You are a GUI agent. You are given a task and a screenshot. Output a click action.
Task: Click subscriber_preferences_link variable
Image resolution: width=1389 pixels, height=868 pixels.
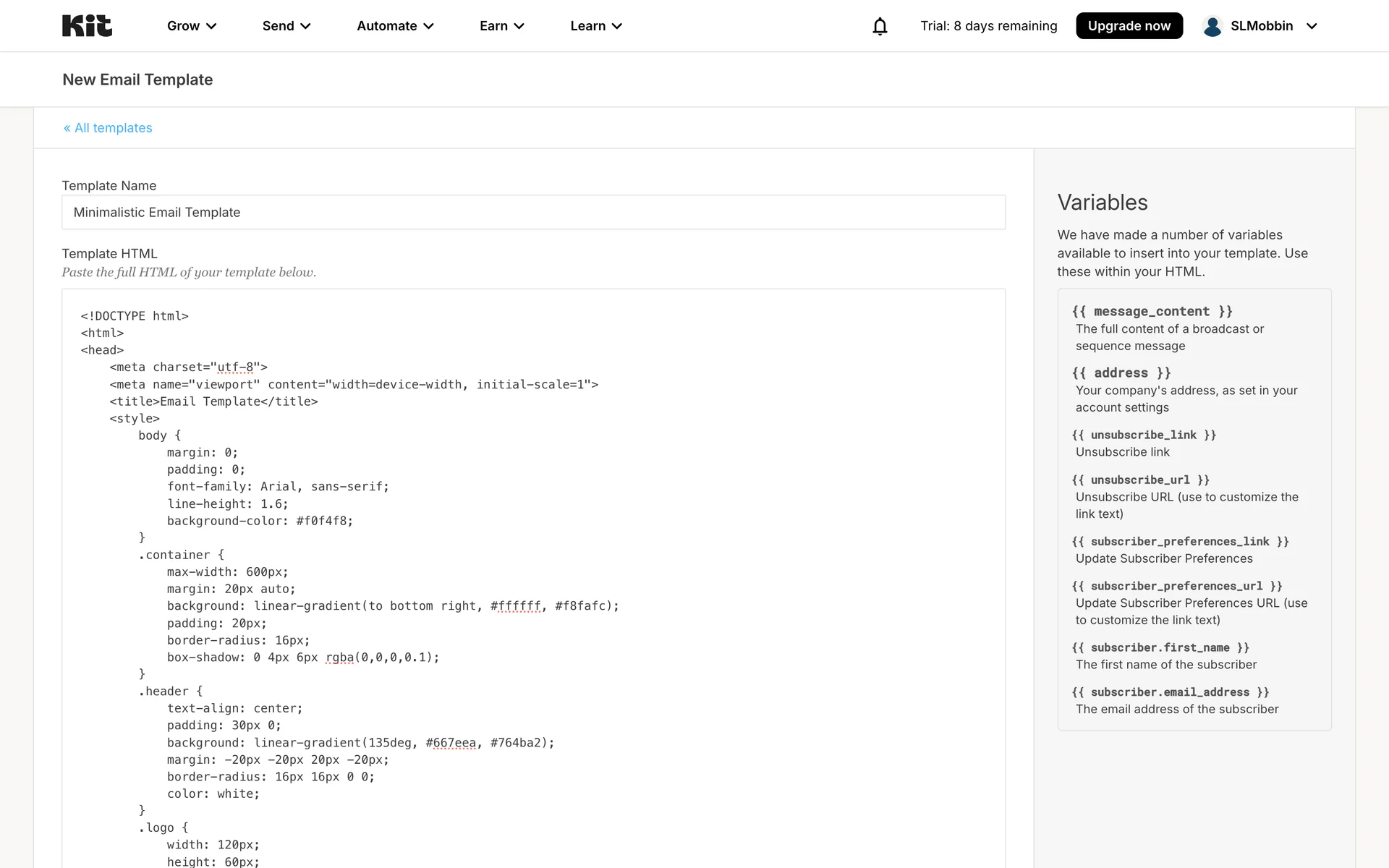tap(1179, 542)
